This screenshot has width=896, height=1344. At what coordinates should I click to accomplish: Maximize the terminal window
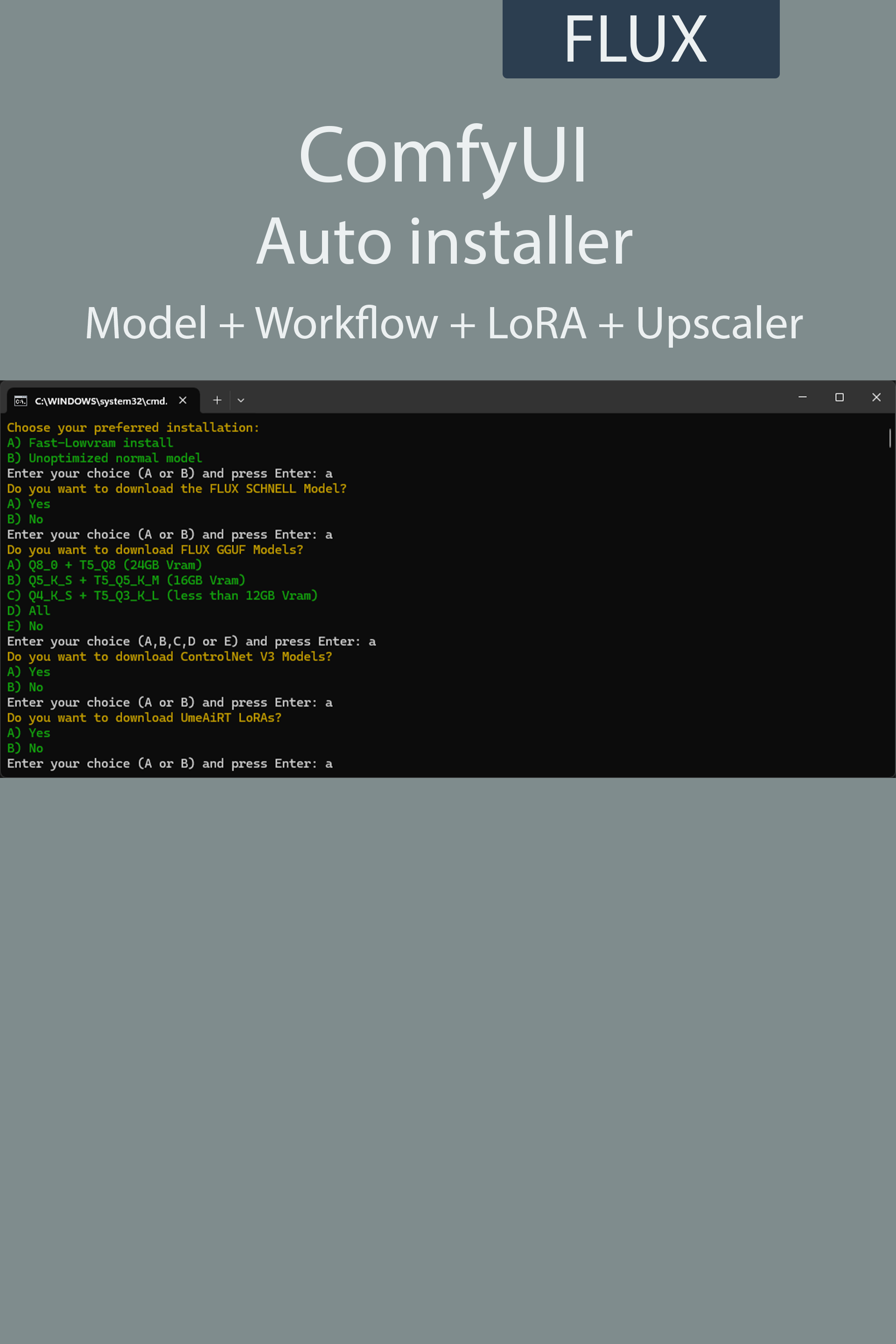point(840,397)
